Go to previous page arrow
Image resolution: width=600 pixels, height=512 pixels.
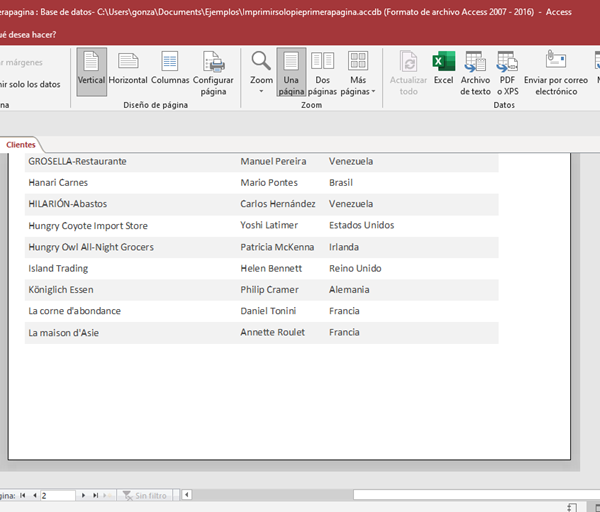pos(34,495)
